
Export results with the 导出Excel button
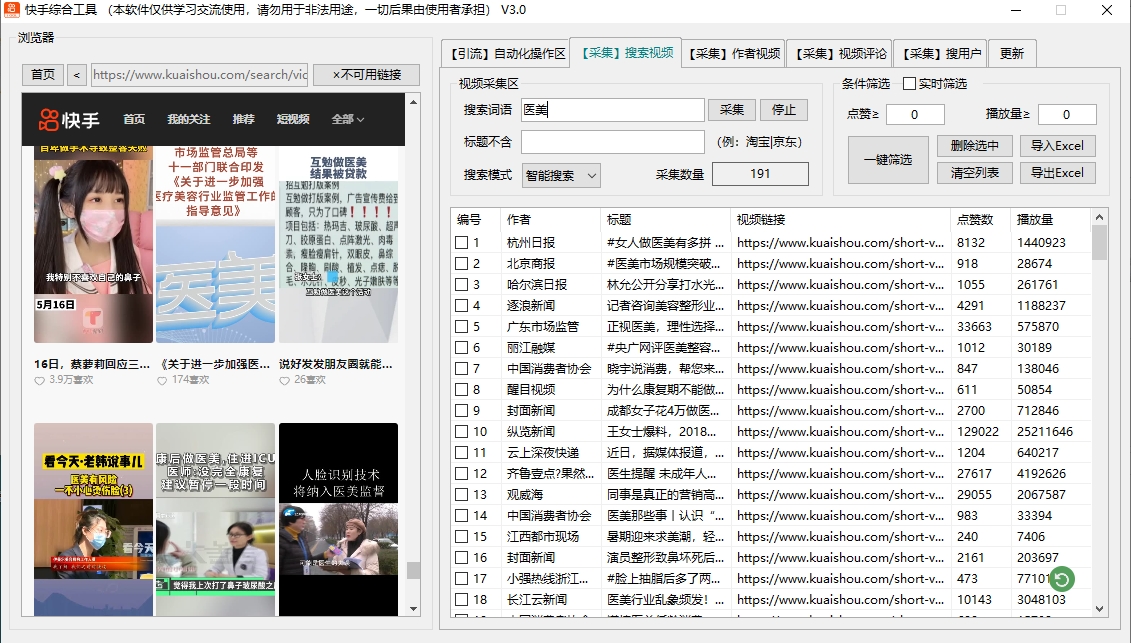(x=1057, y=172)
